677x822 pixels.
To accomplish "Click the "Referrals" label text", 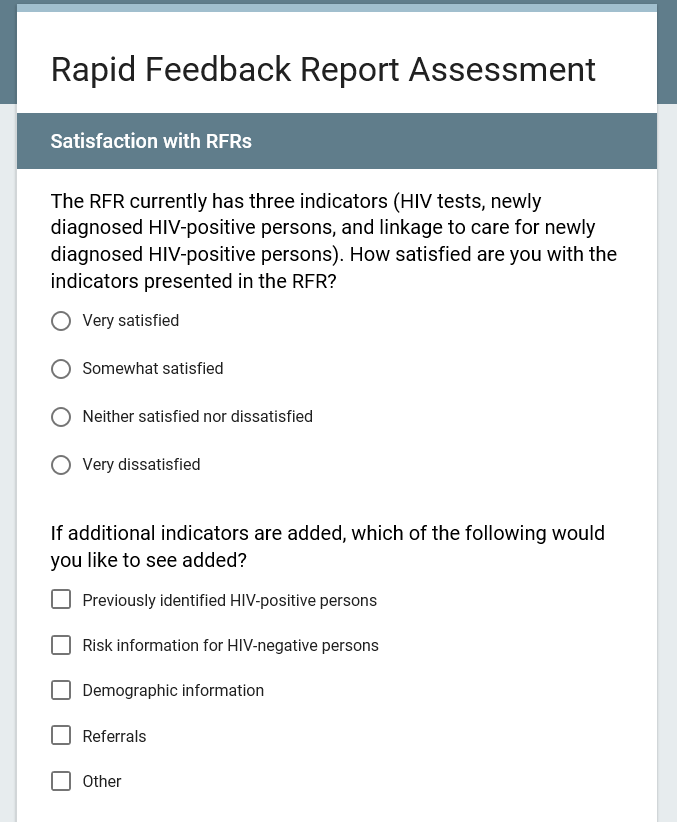I will click(114, 737).
